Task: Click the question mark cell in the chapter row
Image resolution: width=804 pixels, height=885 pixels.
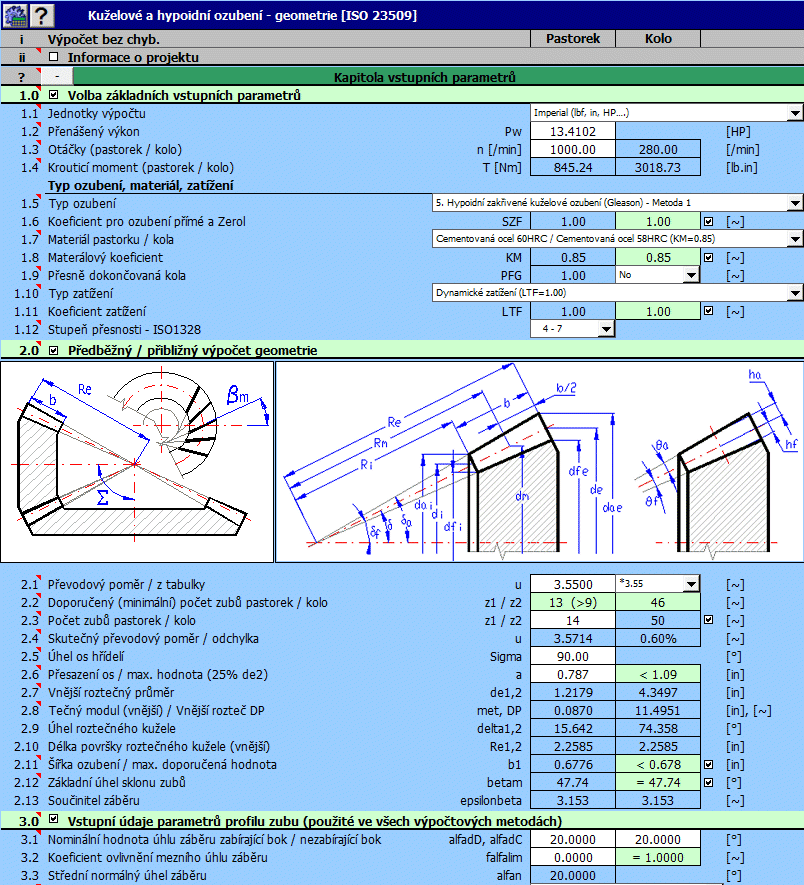Action: click(x=21, y=77)
